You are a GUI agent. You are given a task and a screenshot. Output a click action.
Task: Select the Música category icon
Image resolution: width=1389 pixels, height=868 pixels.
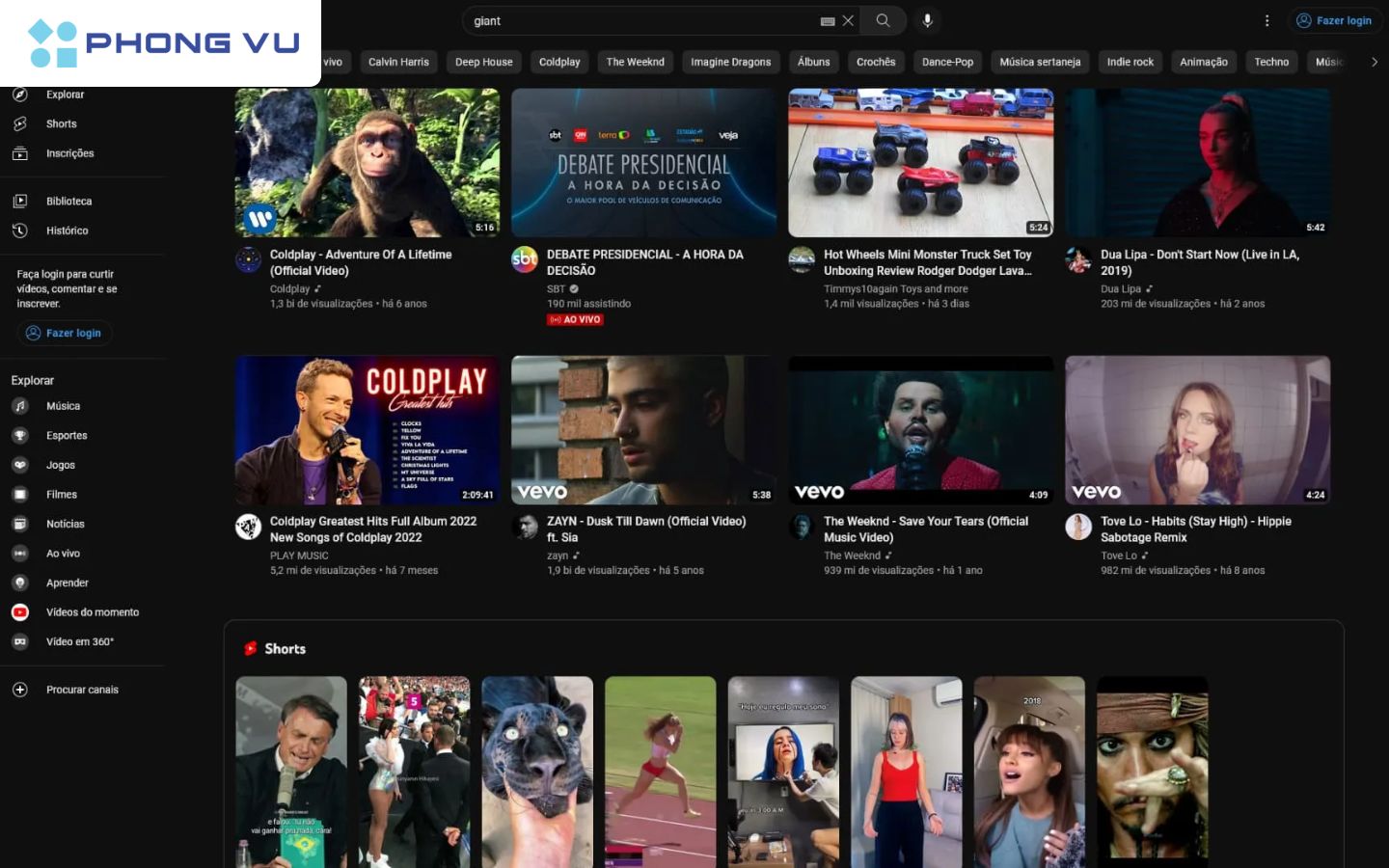point(19,406)
